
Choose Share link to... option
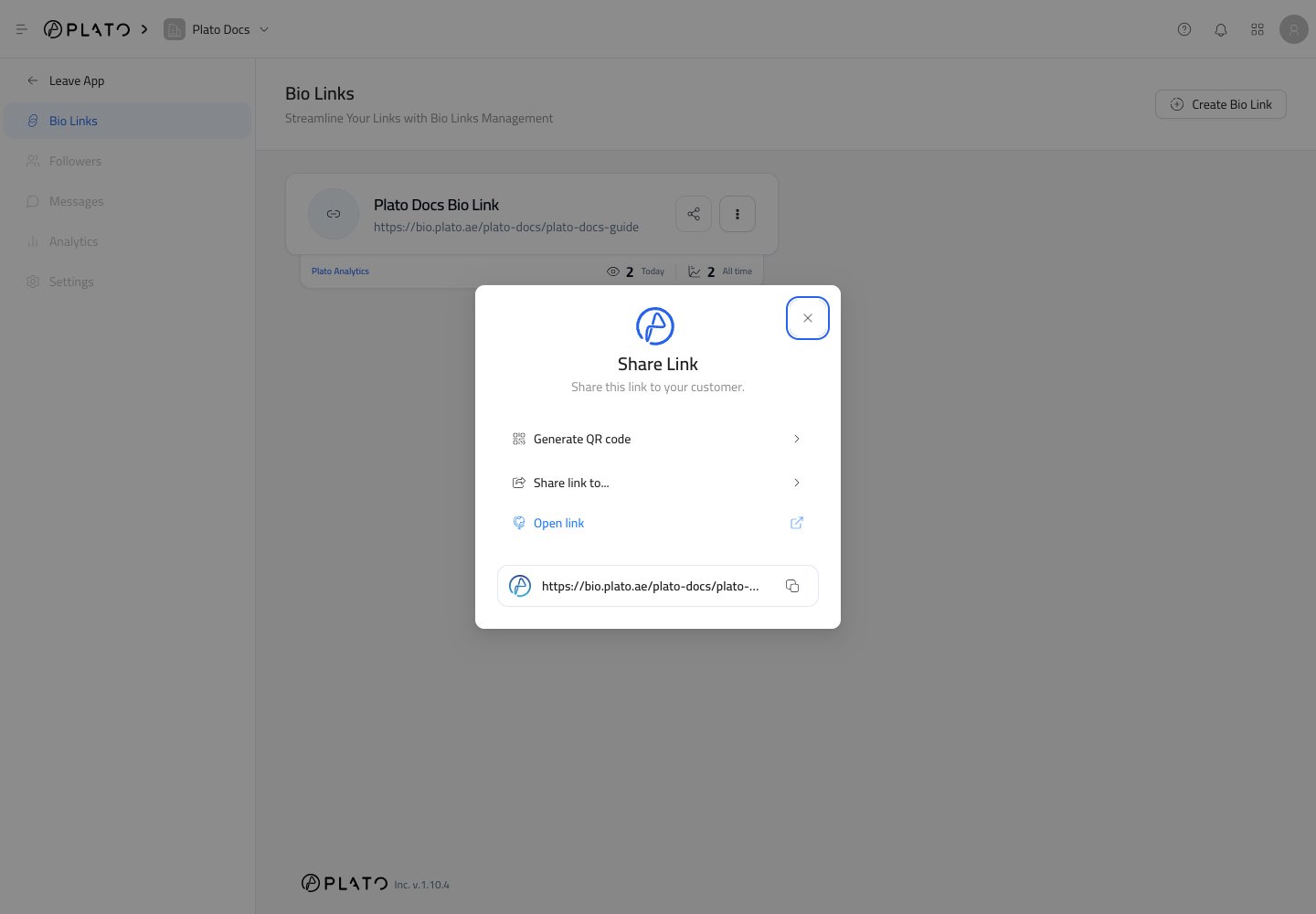coord(658,483)
